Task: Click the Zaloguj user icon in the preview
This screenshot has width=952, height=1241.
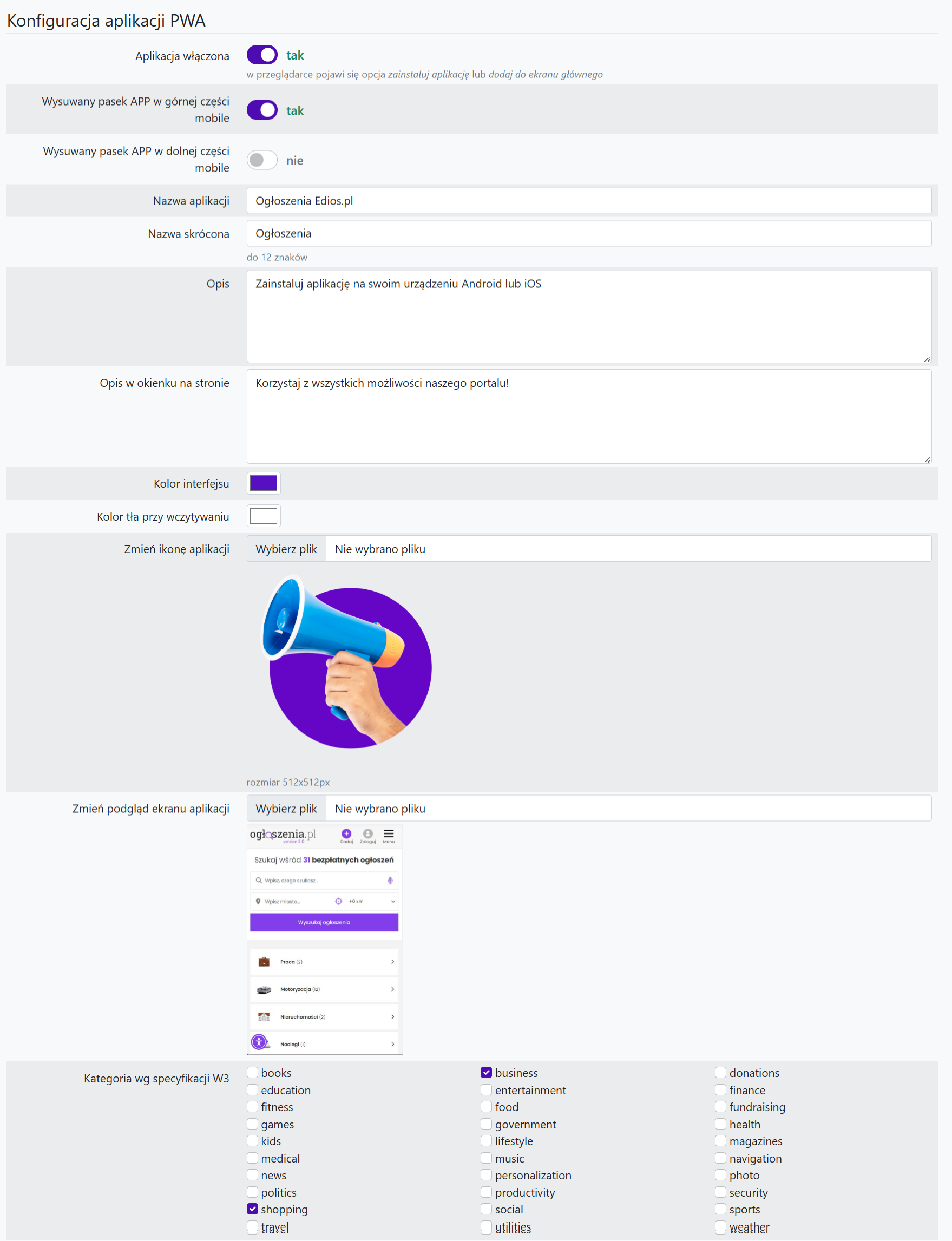Action: point(368,833)
